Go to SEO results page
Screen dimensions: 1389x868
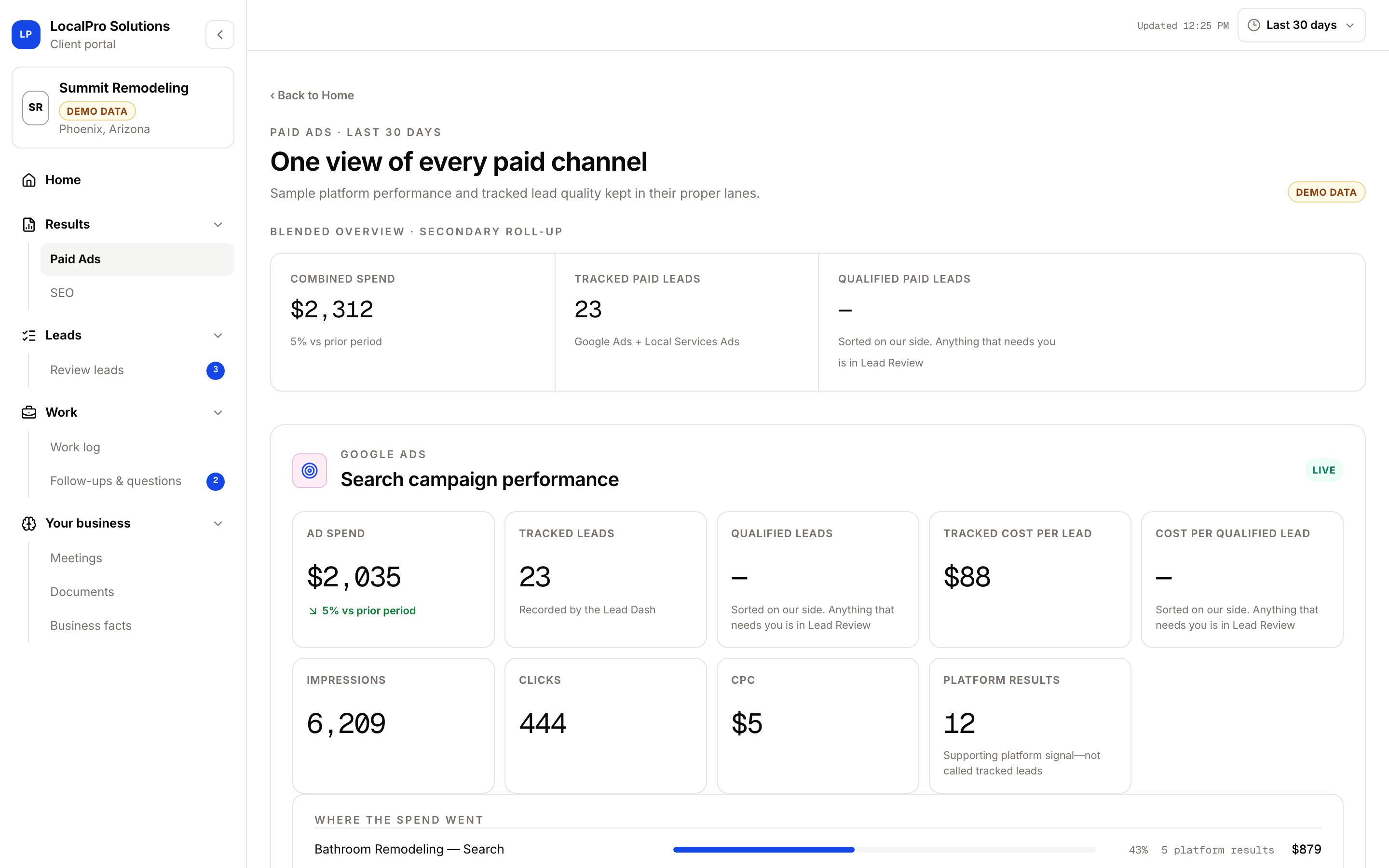[x=137, y=293]
